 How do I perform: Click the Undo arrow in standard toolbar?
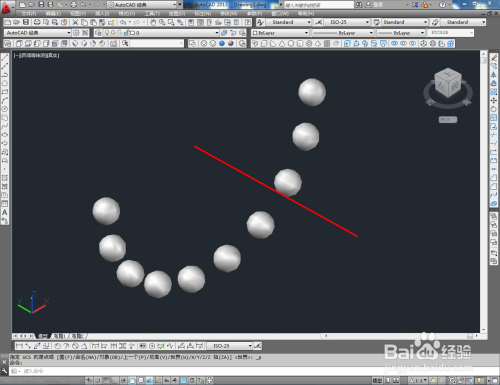pyautogui.click(x=123, y=22)
